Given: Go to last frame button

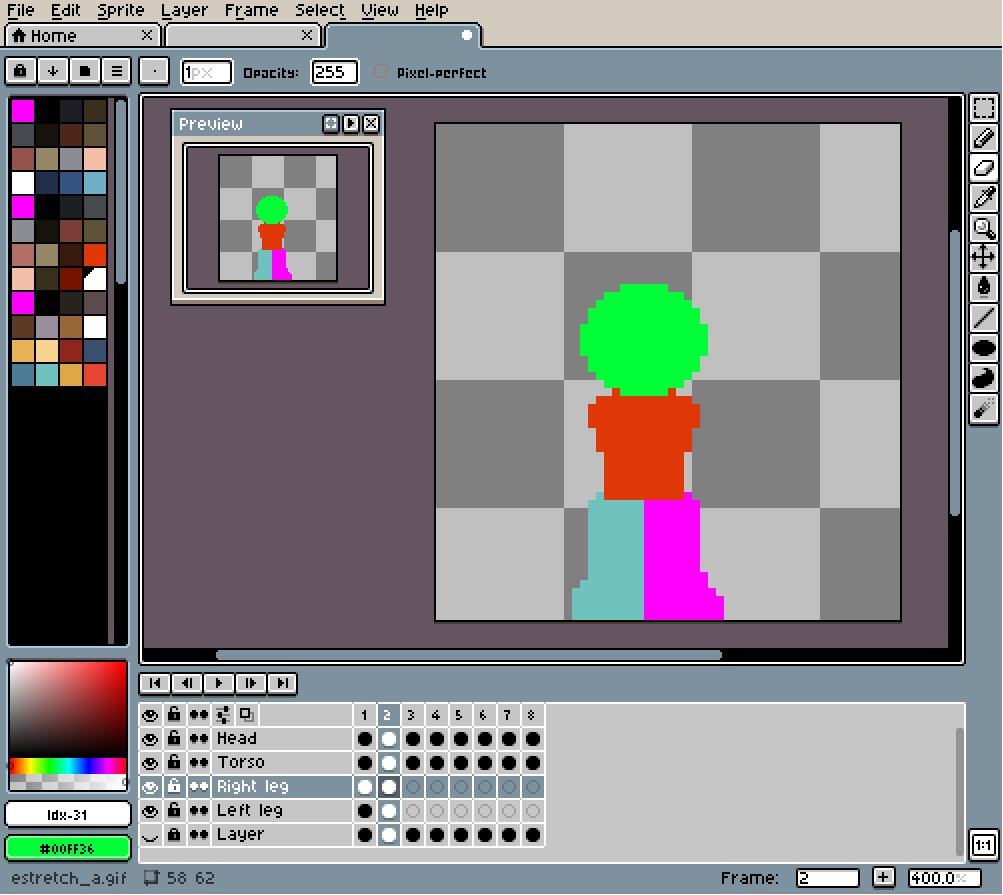Looking at the screenshot, I should click(x=282, y=683).
